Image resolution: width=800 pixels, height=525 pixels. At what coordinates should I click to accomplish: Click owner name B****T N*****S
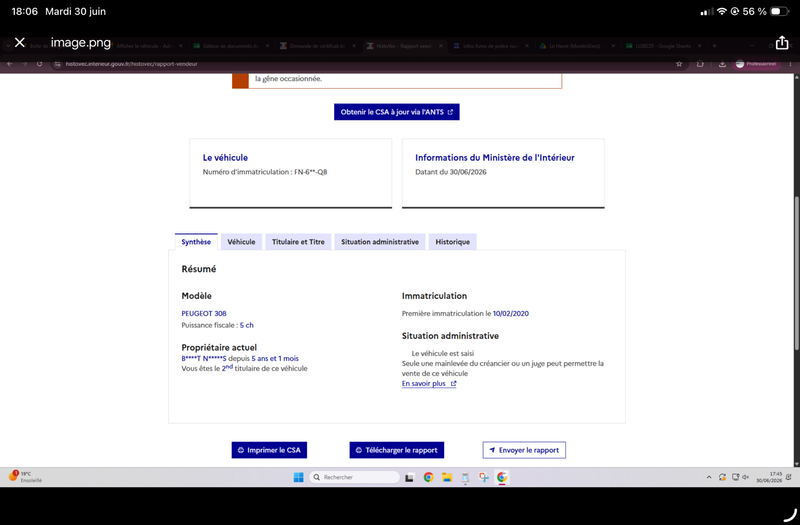[x=204, y=358]
